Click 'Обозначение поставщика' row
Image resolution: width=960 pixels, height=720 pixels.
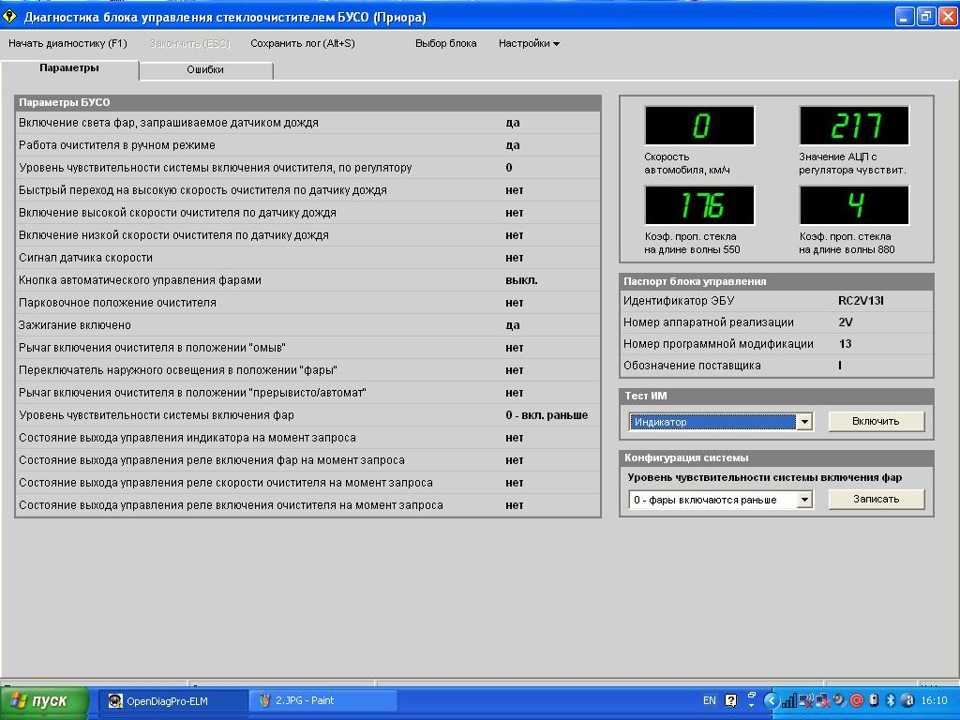[x=776, y=366]
